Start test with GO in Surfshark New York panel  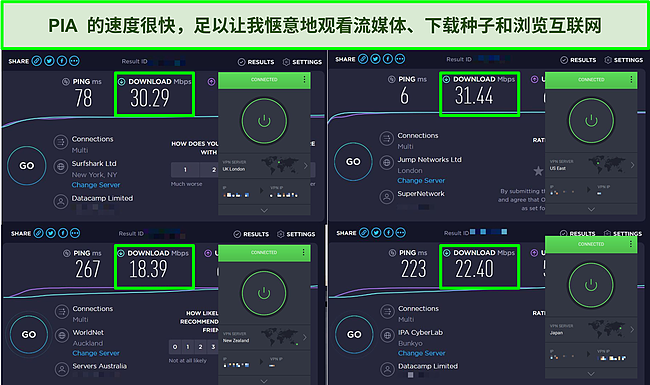(27, 166)
